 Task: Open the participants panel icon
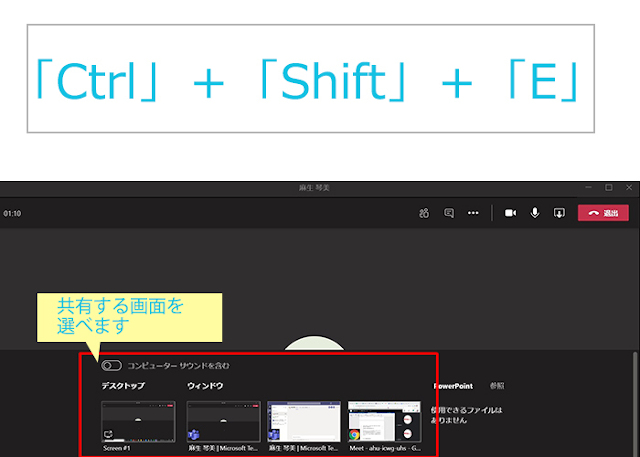424,213
